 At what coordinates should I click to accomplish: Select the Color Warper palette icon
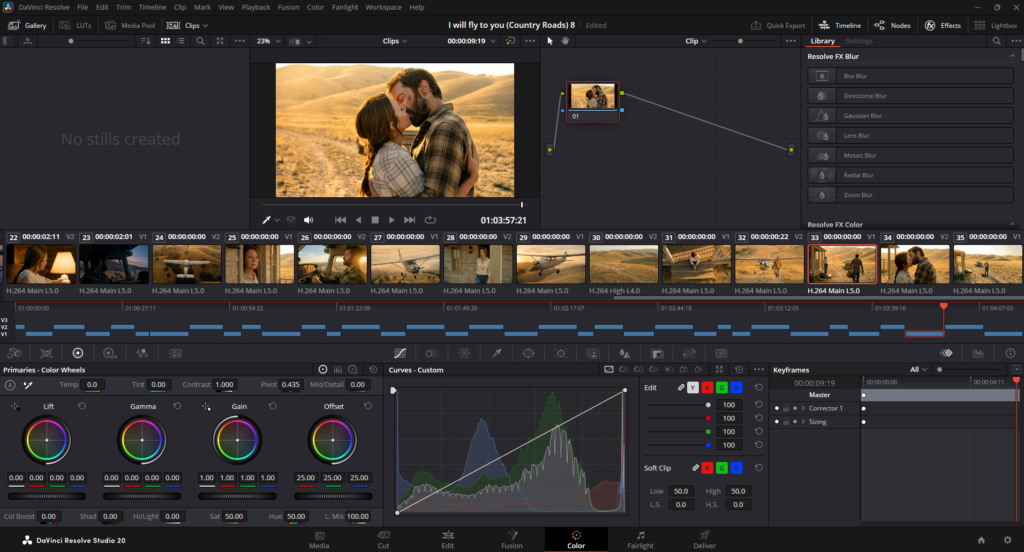(x=464, y=353)
